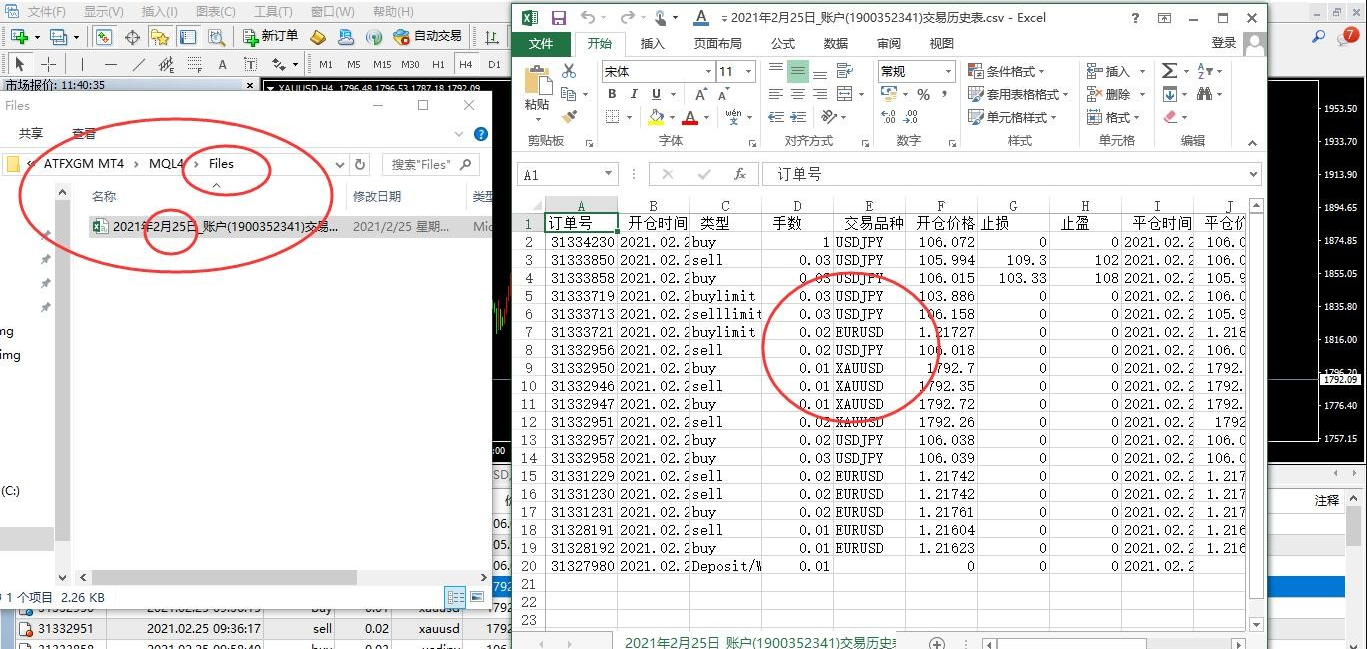Toggle bold formatting in Excel
1367x649 pixels.
tap(610, 94)
